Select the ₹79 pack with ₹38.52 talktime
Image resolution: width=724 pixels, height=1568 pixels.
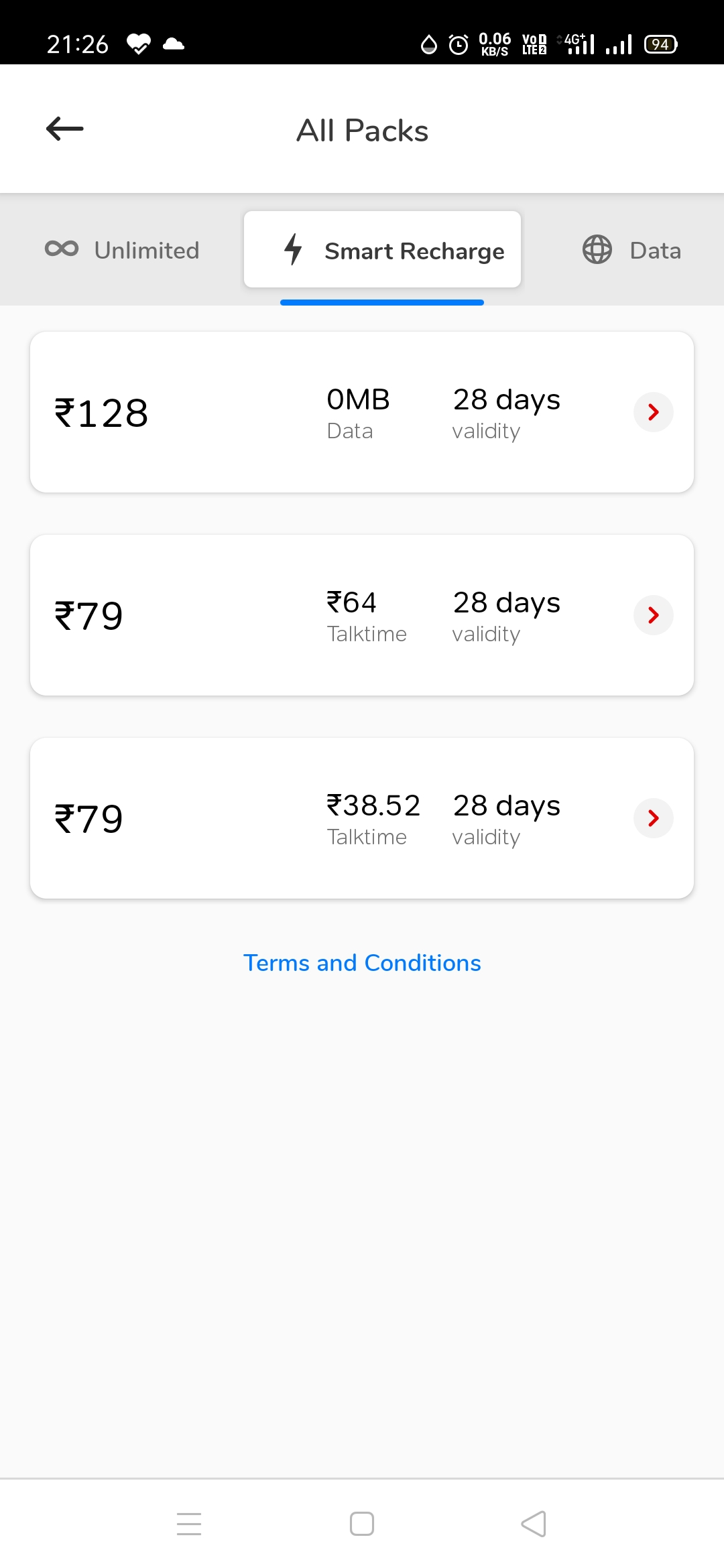pos(268,818)
